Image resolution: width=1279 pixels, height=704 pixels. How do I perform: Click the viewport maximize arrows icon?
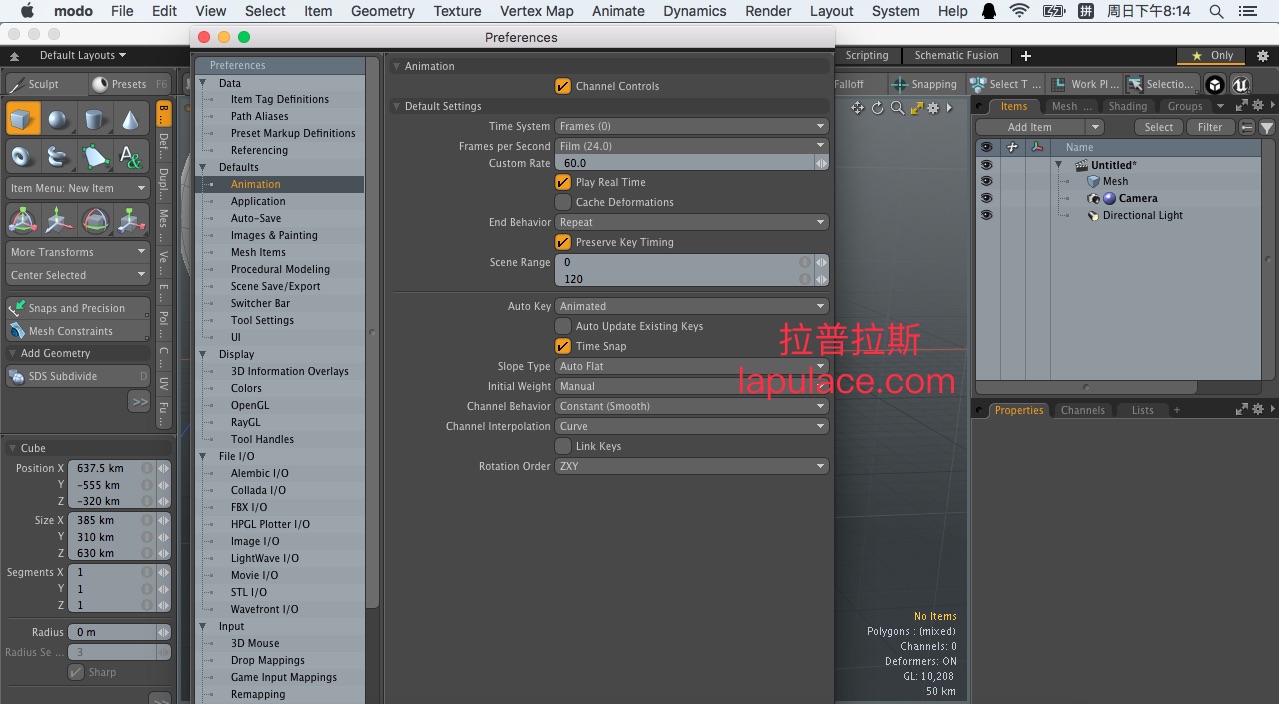pyautogui.click(x=916, y=108)
